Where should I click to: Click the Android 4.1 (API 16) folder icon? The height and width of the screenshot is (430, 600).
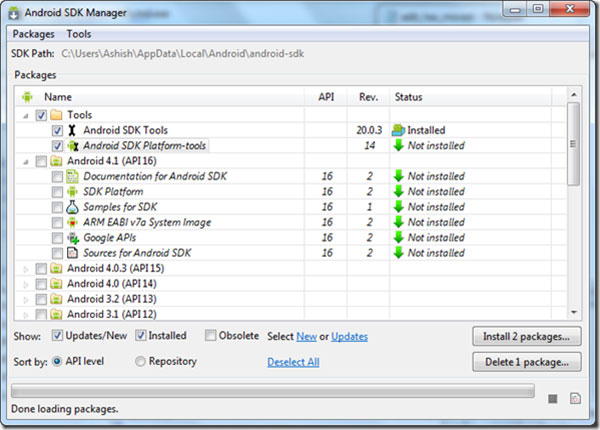coord(56,161)
